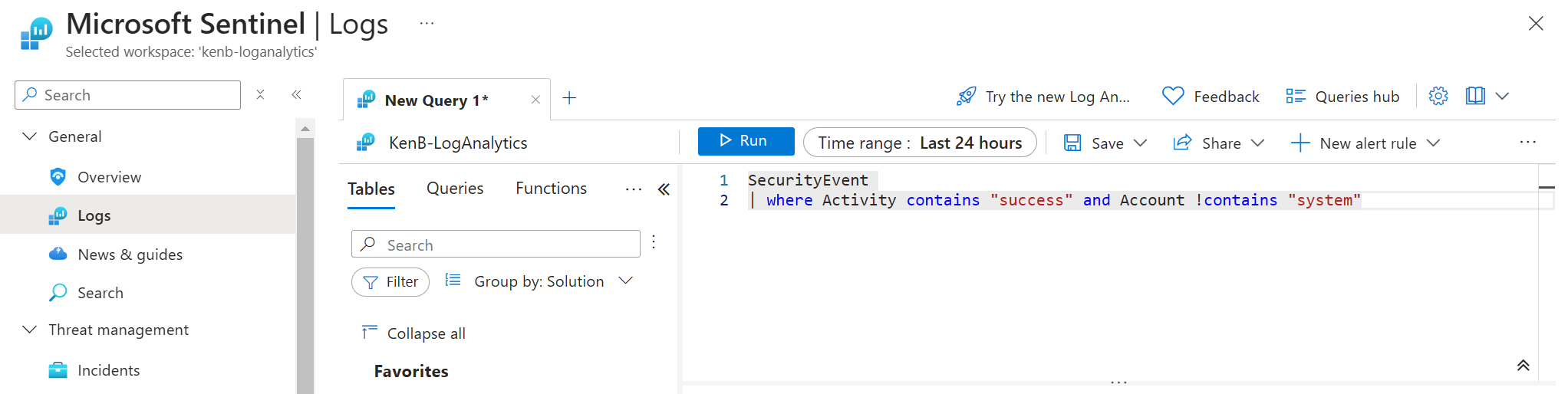The height and width of the screenshot is (394, 1568).
Task: Expand the New alert rule dropdown arrow
Action: pyautogui.click(x=1433, y=143)
